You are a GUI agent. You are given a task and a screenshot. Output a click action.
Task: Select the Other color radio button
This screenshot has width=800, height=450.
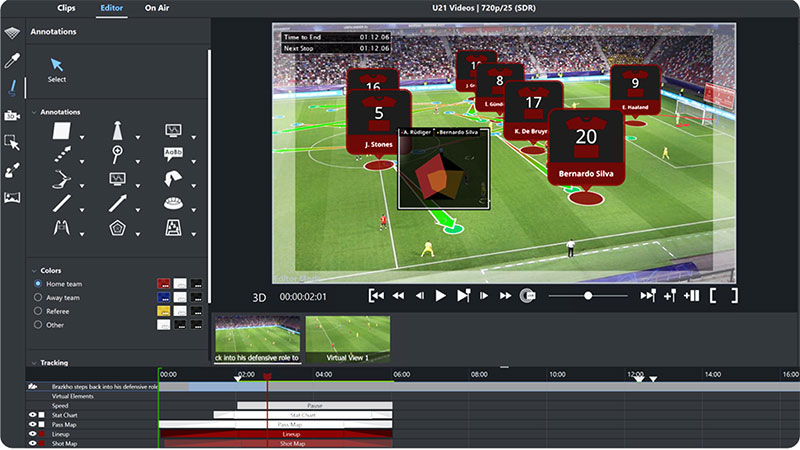point(38,325)
